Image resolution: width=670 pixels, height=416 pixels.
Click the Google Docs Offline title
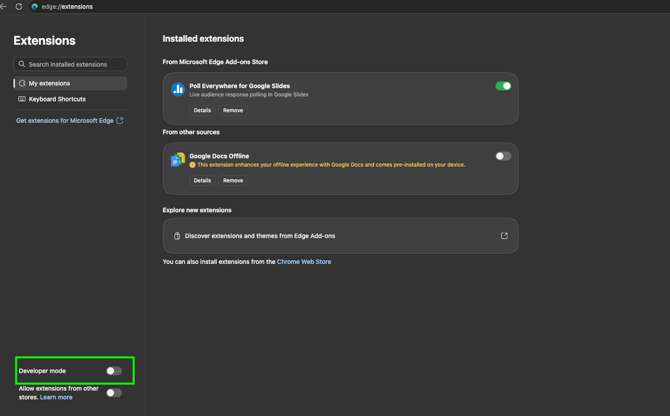[x=219, y=156]
